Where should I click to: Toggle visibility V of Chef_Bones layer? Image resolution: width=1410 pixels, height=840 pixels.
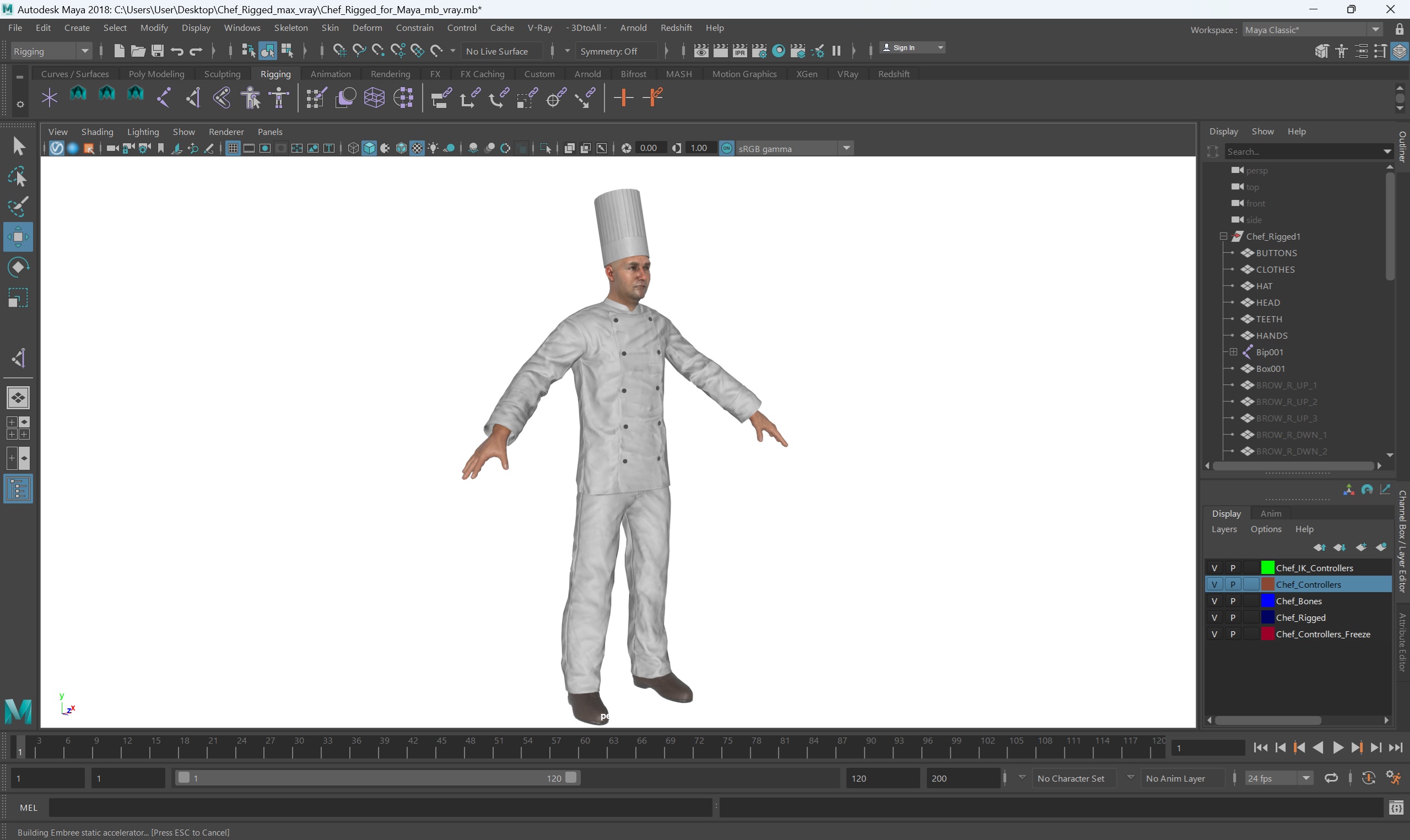tap(1214, 600)
